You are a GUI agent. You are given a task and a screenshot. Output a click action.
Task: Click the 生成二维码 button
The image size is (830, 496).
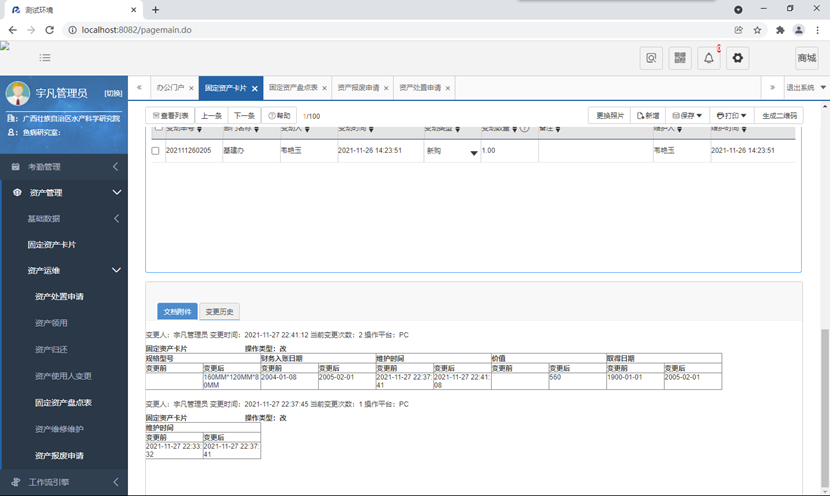coord(779,115)
